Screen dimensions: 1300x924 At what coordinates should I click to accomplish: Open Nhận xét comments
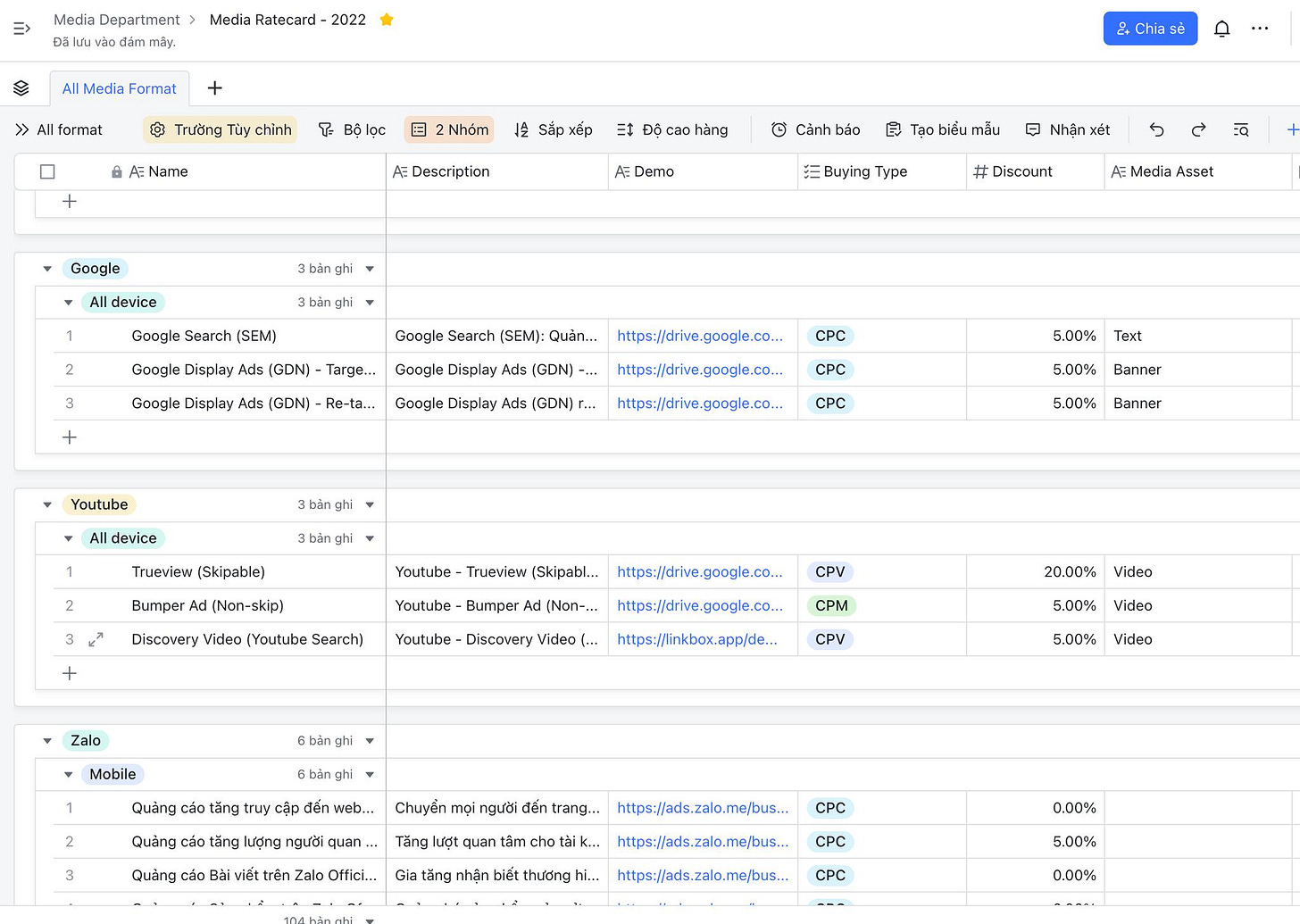[x=1067, y=129]
